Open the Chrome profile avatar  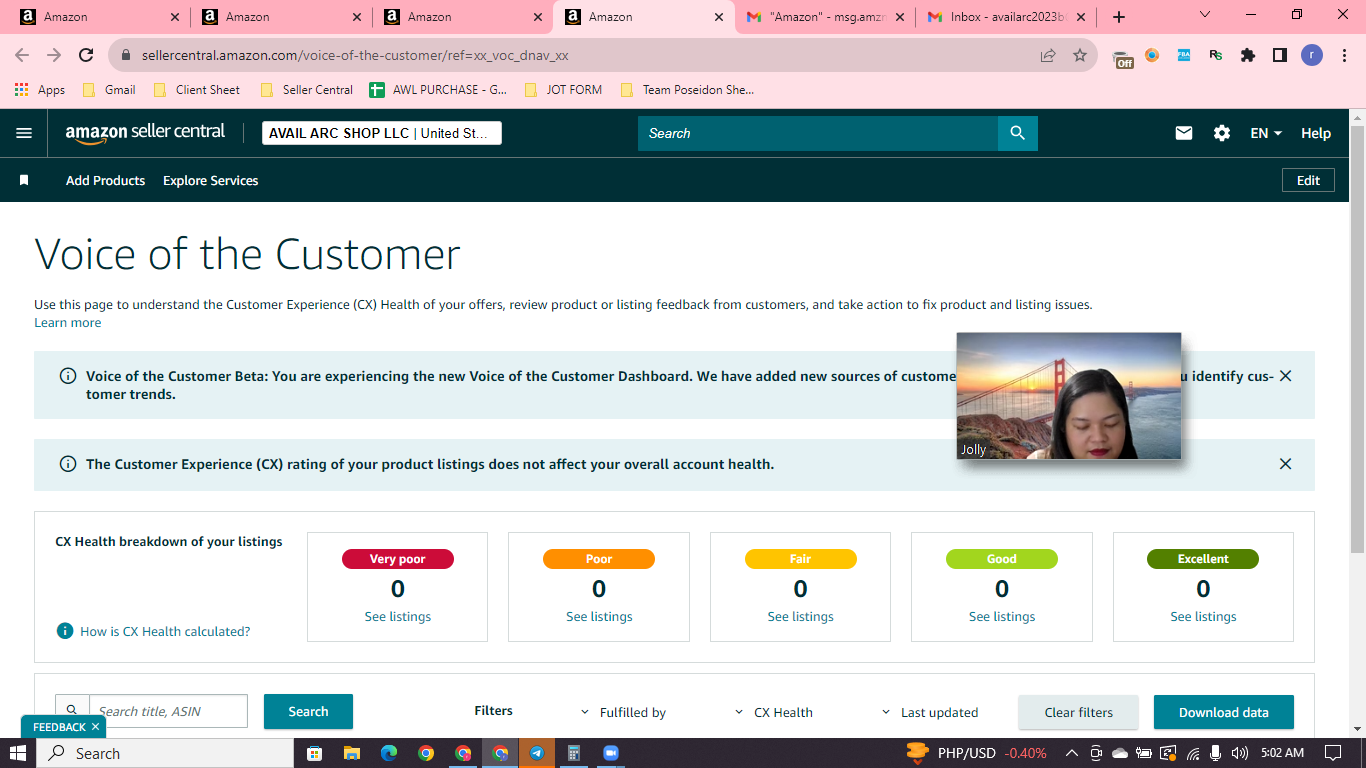click(x=1312, y=56)
